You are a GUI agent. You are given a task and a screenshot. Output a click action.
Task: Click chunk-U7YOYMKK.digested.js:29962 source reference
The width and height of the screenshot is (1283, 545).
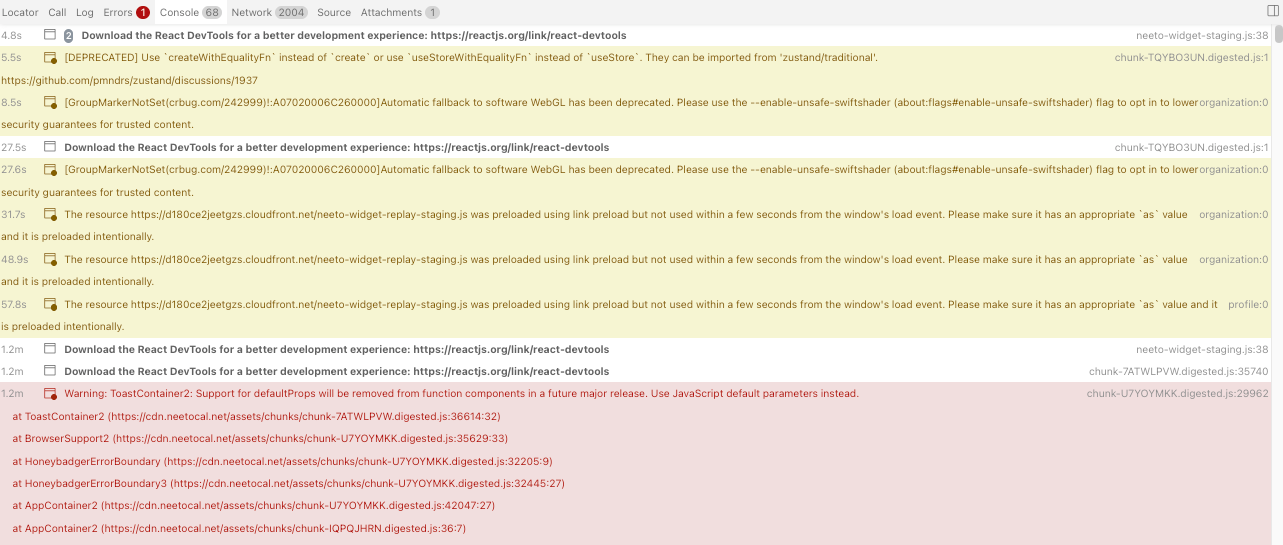tap(1177, 394)
